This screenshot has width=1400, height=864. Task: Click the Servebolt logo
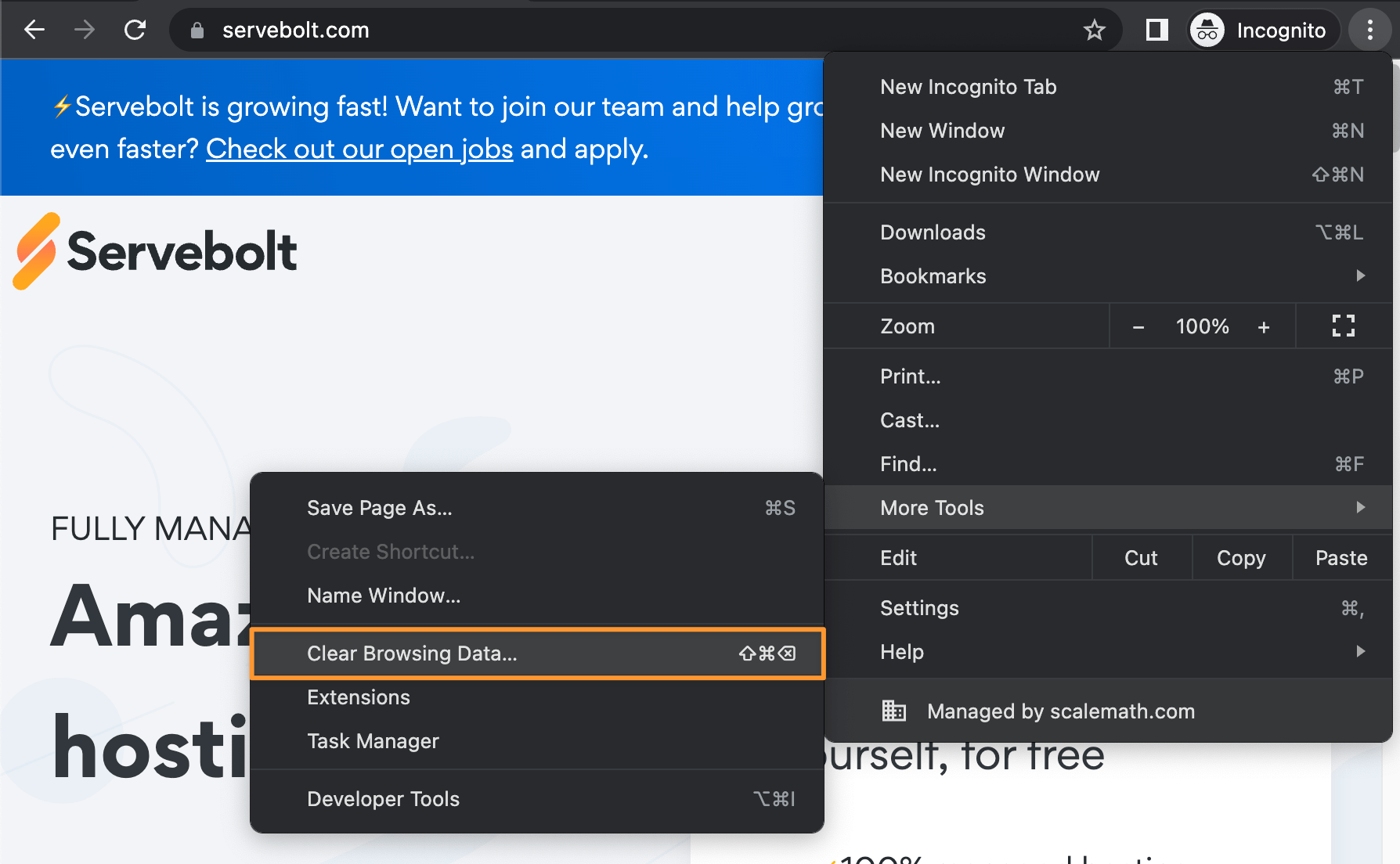pos(155,251)
